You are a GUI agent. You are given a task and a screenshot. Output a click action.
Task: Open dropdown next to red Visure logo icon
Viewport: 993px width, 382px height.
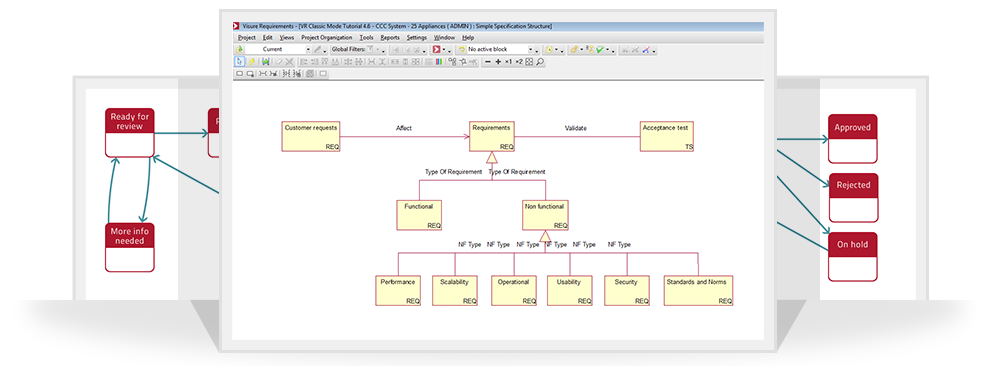tap(444, 49)
